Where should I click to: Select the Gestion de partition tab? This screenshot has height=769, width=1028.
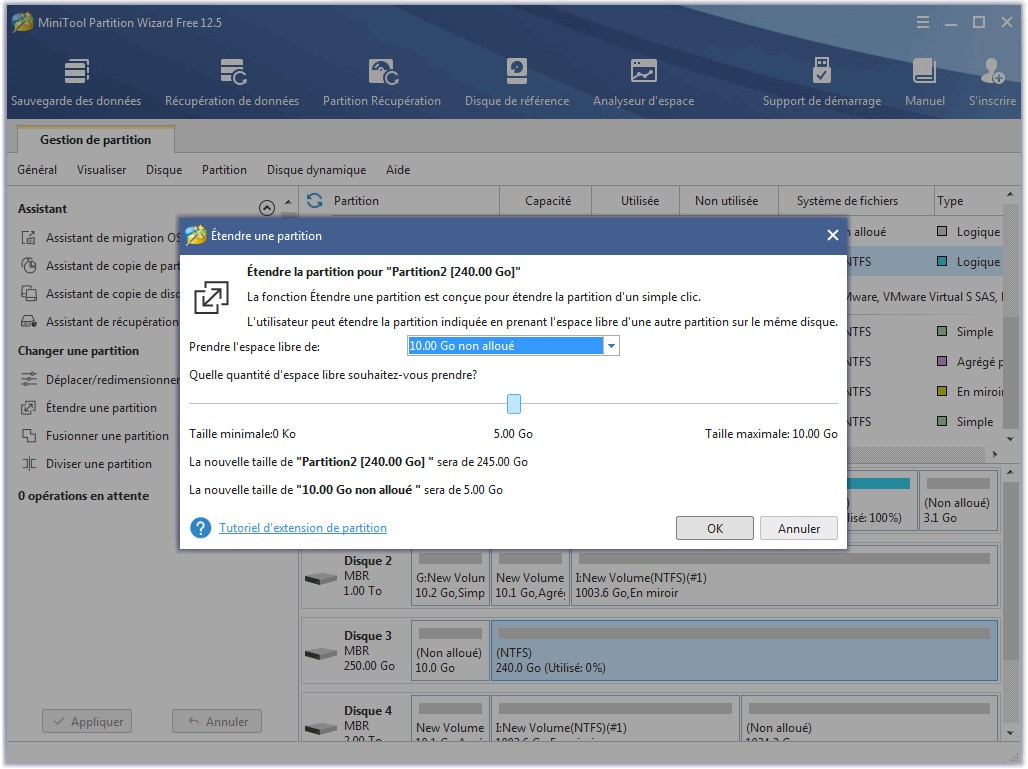coord(96,140)
